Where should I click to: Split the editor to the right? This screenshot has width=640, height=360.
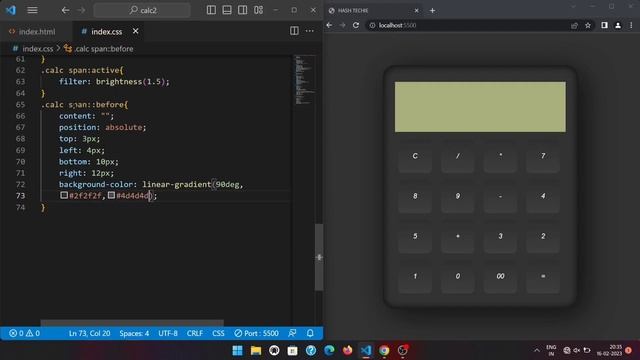pos(294,31)
